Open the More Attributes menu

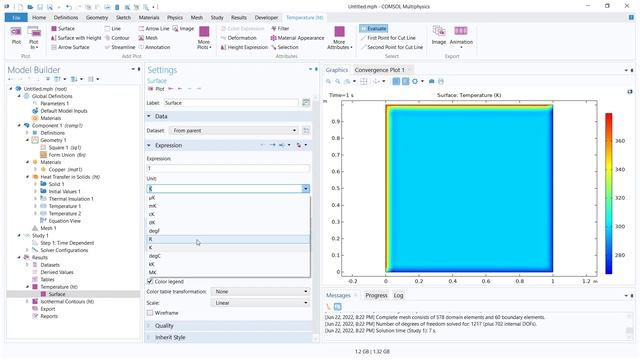click(339, 38)
